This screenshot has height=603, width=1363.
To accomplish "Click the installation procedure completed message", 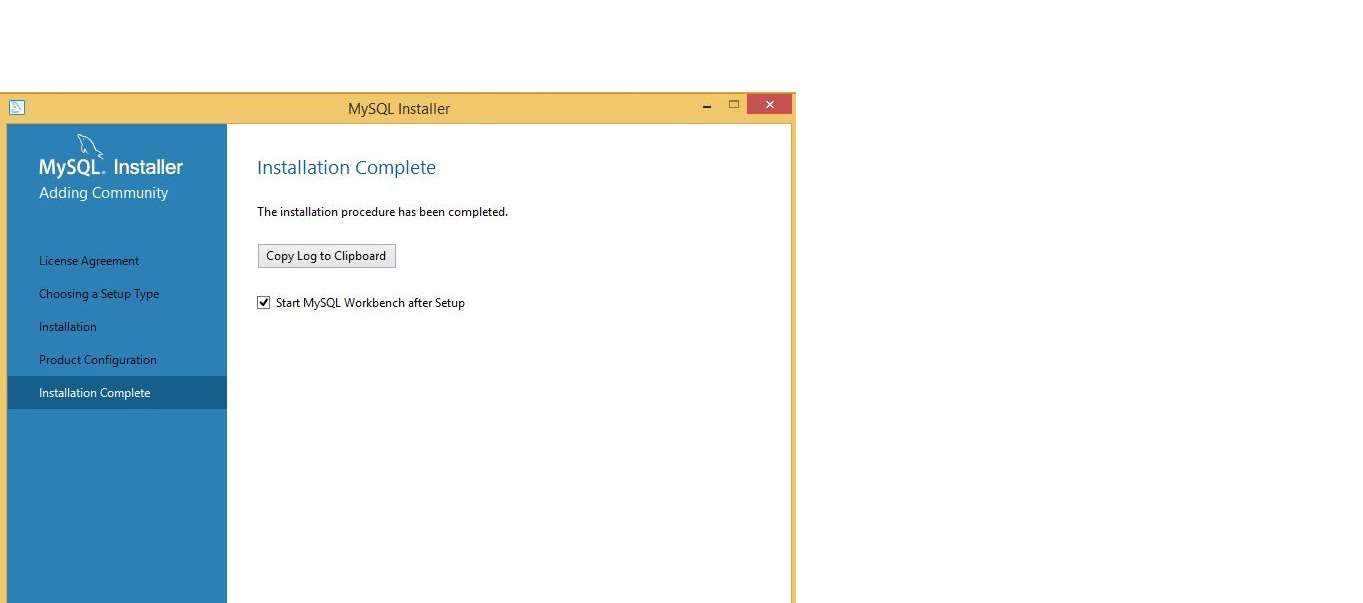I will point(382,212).
